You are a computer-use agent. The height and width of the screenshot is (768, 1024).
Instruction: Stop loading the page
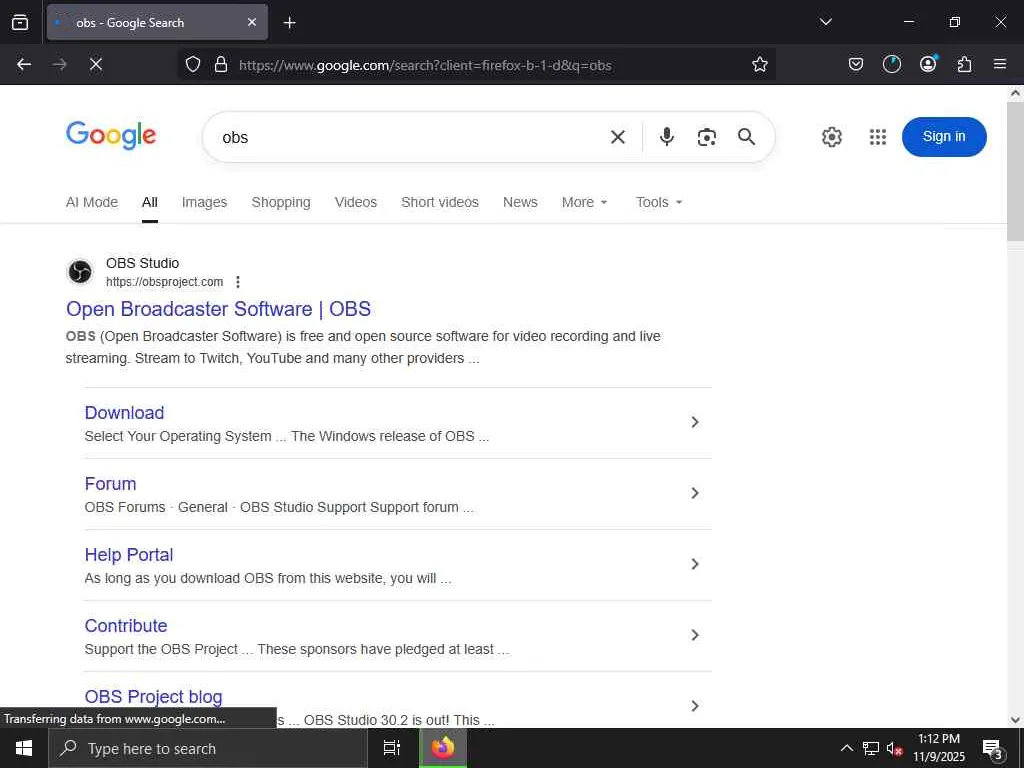coord(95,64)
